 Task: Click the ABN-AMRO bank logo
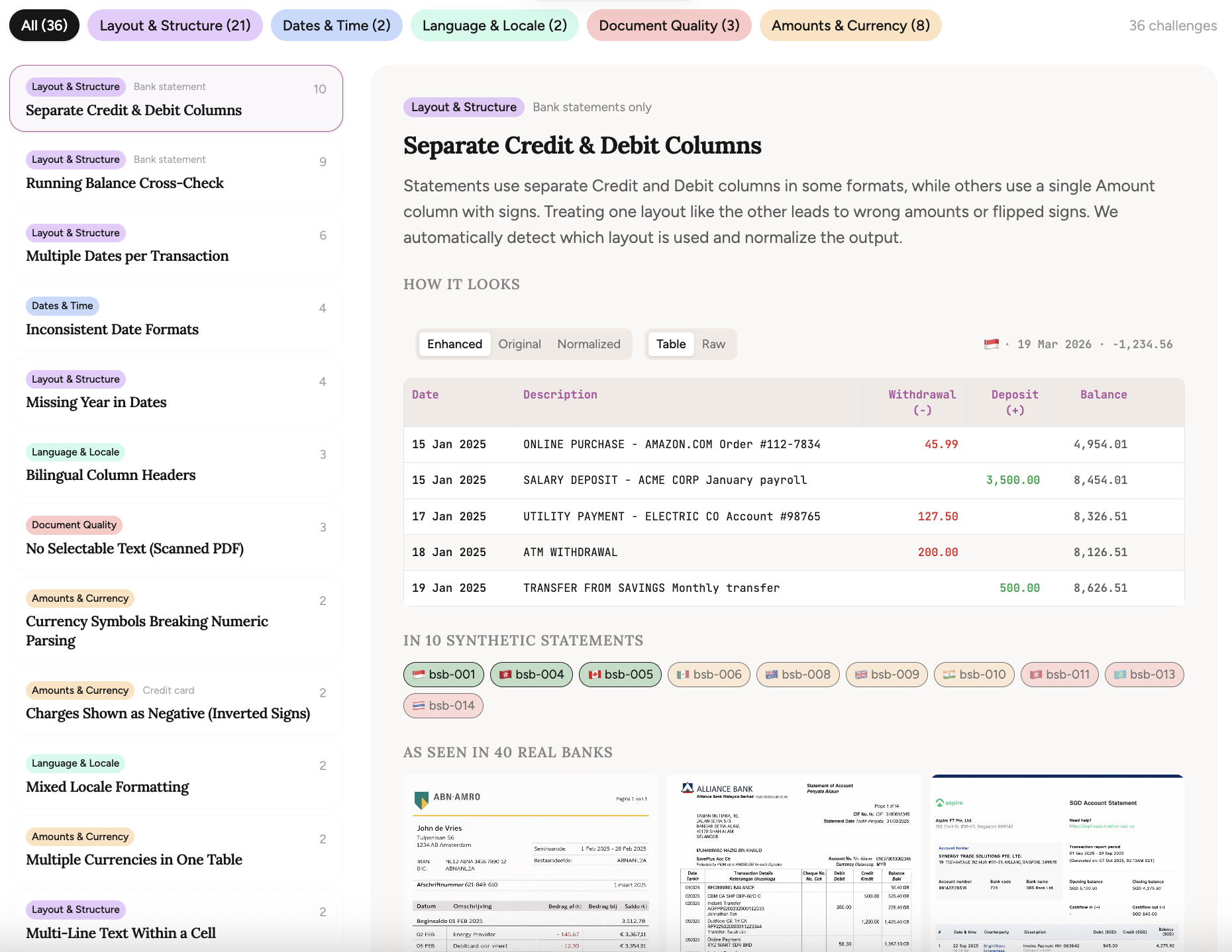(448, 797)
